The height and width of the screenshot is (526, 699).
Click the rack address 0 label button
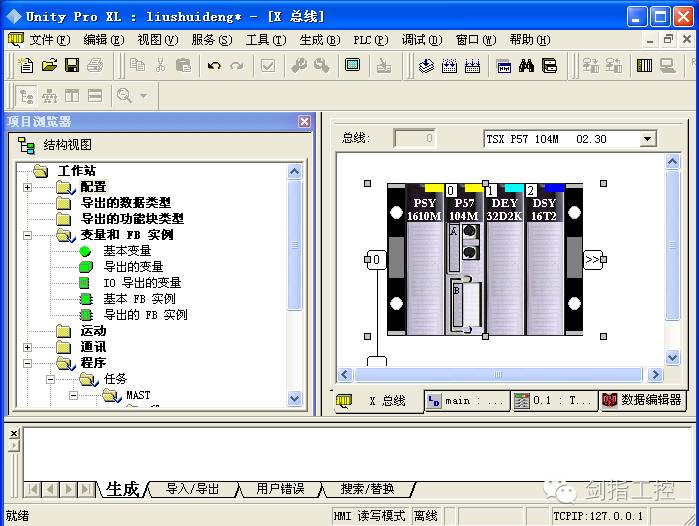(x=376, y=259)
